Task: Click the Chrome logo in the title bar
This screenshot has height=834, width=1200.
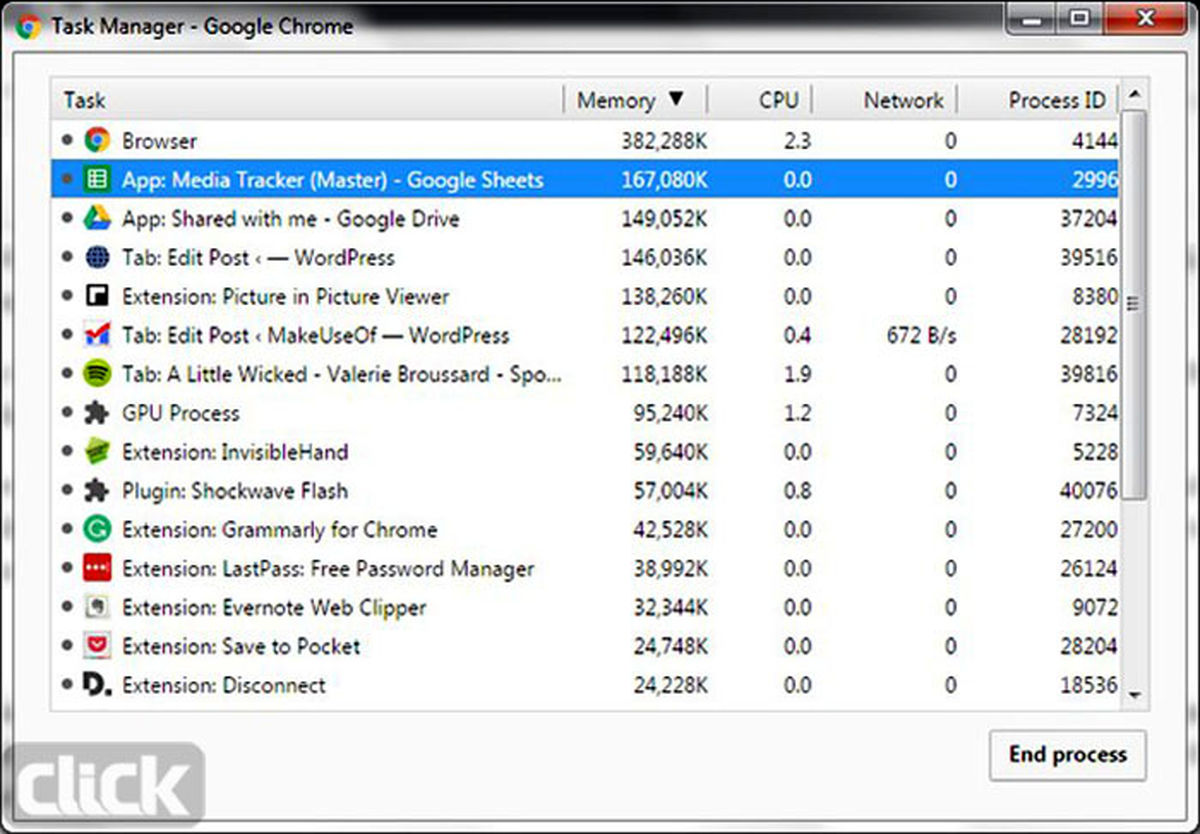Action: [x=28, y=26]
